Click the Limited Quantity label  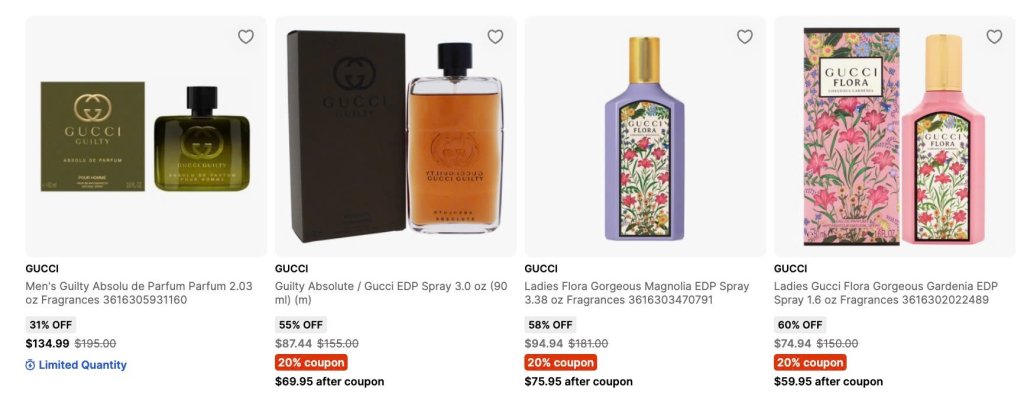[x=82, y=365]
